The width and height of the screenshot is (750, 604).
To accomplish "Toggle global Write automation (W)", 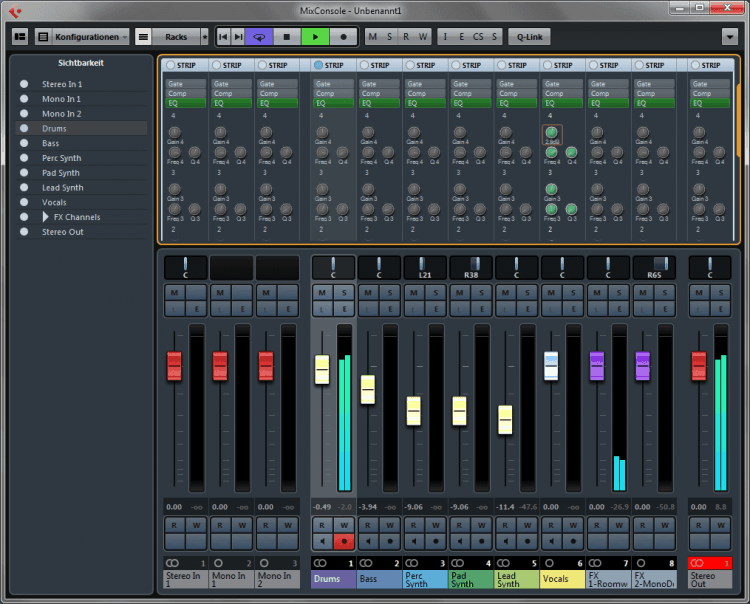I will click(x=423, y=37).
